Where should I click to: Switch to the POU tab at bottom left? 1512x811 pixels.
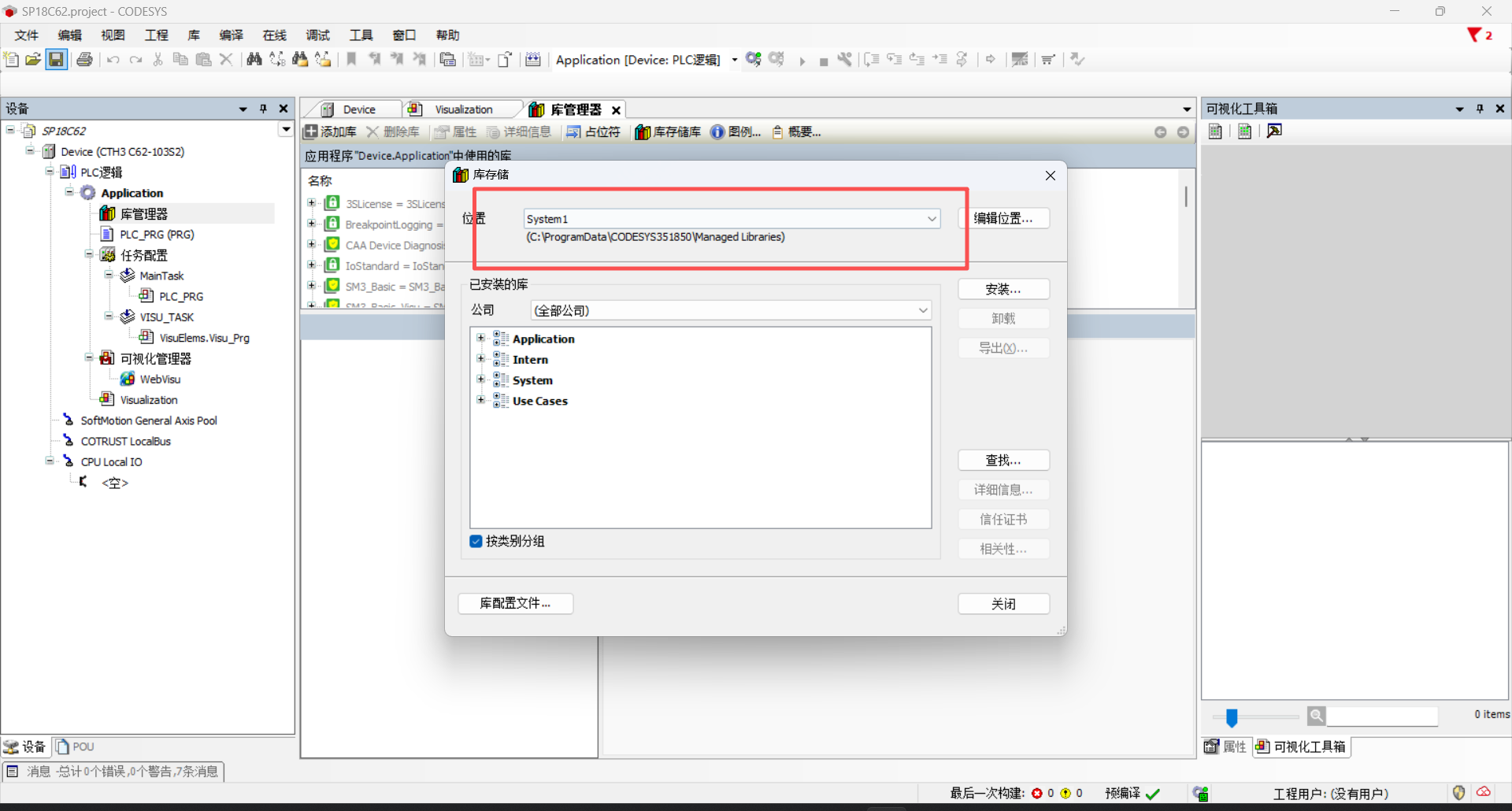pos(75,746)
